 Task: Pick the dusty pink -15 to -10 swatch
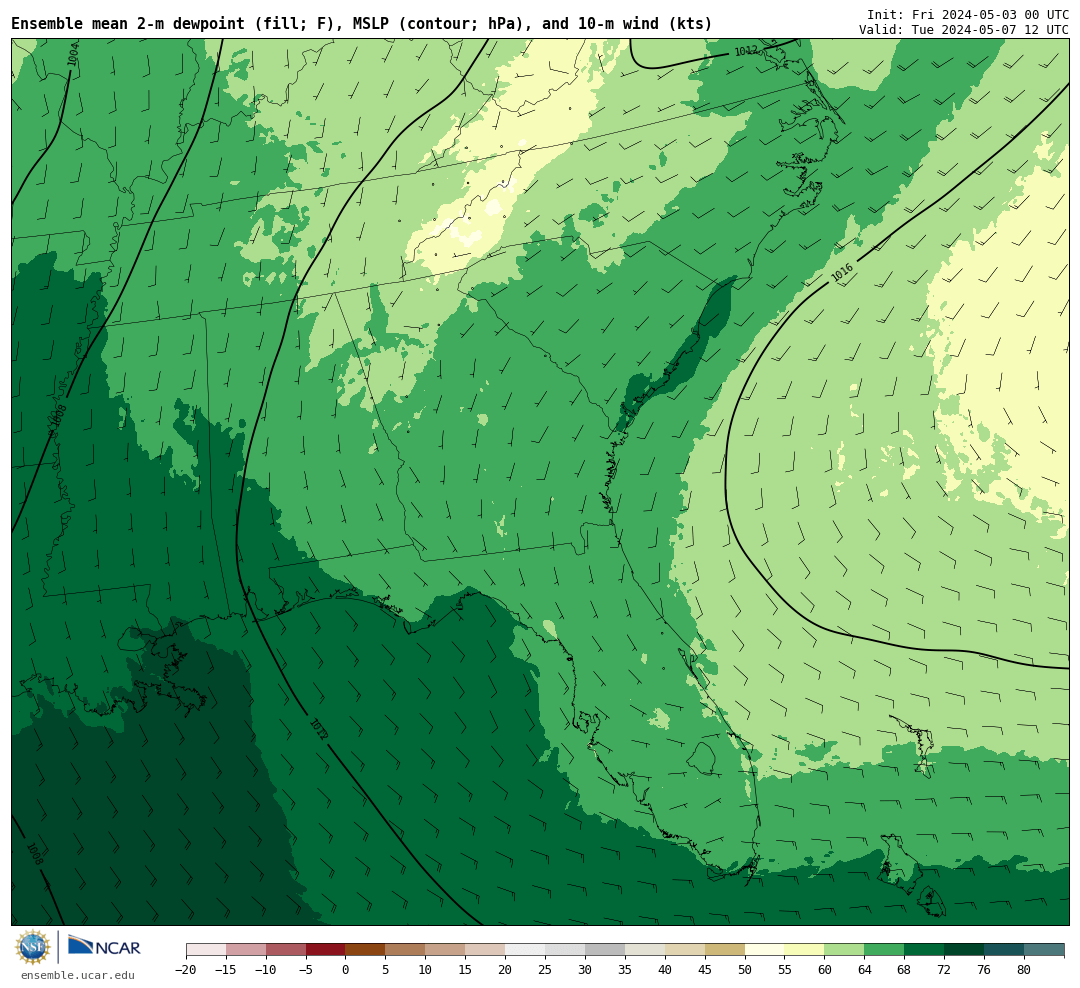(x=246, y=950)
